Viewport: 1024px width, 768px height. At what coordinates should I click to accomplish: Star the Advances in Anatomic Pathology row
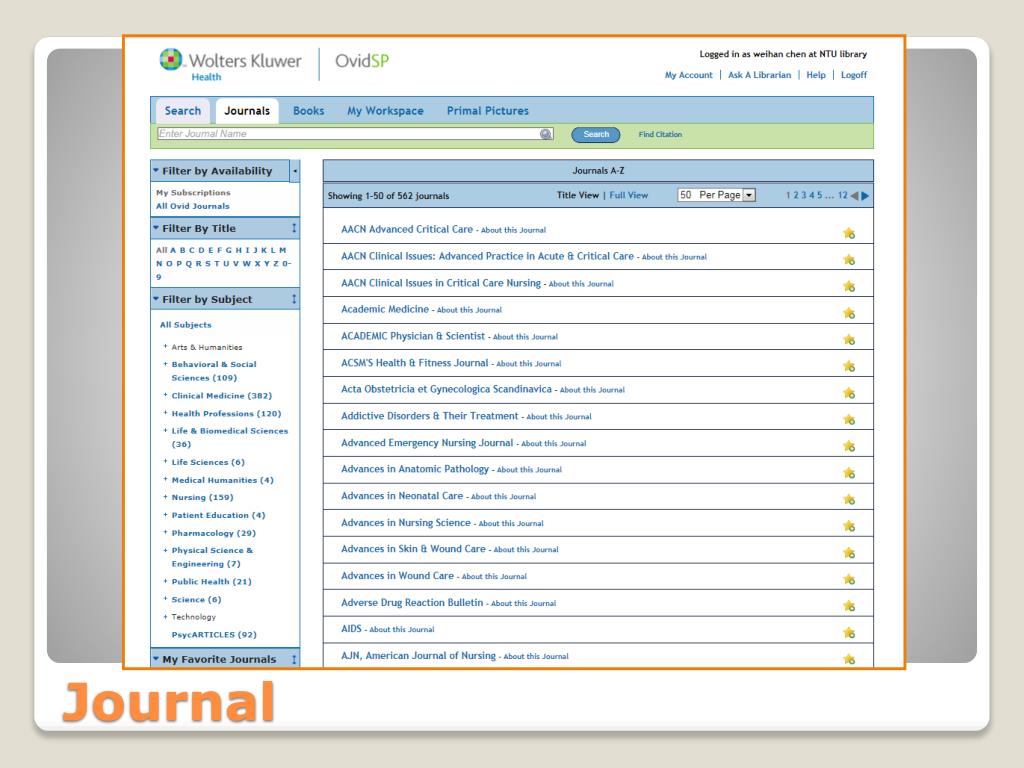pos(849,473)
